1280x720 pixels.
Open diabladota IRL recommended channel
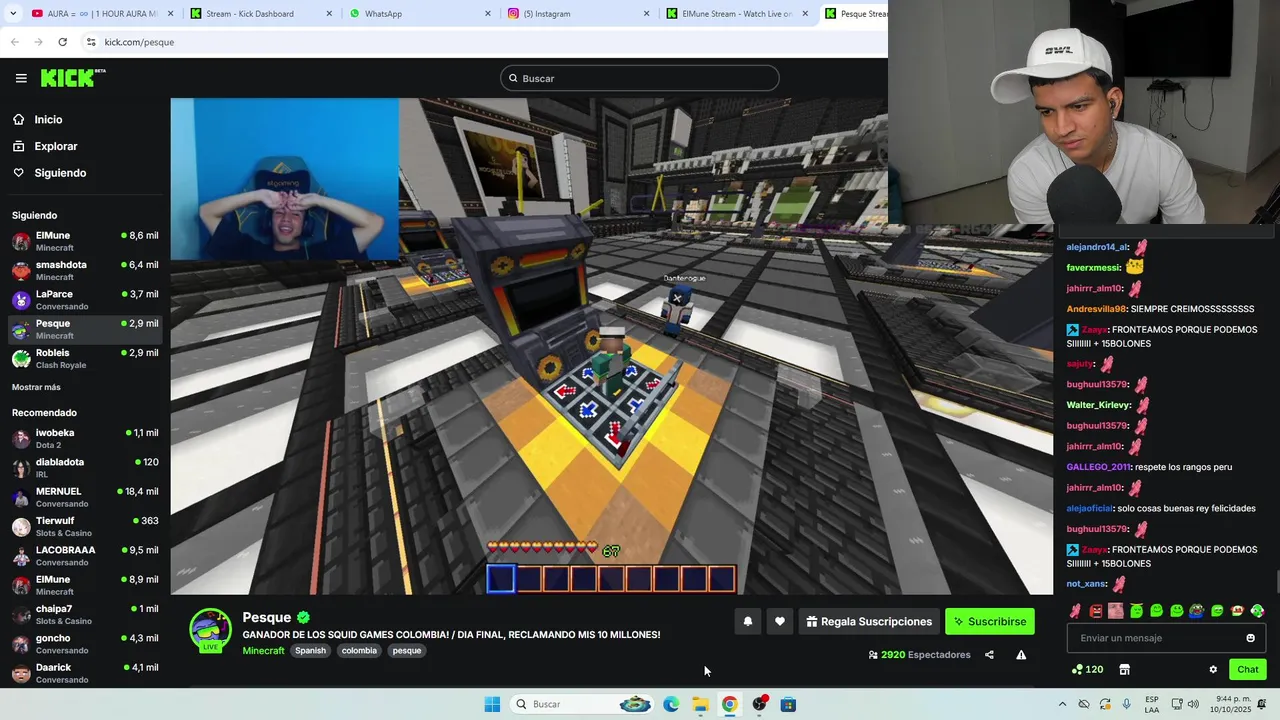click(85, 468)
